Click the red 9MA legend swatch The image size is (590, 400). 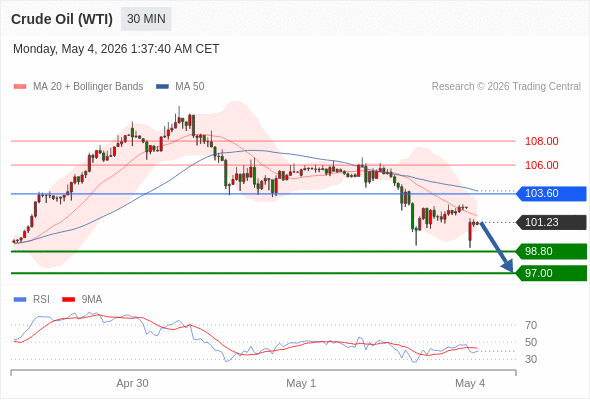pos(68,300)
